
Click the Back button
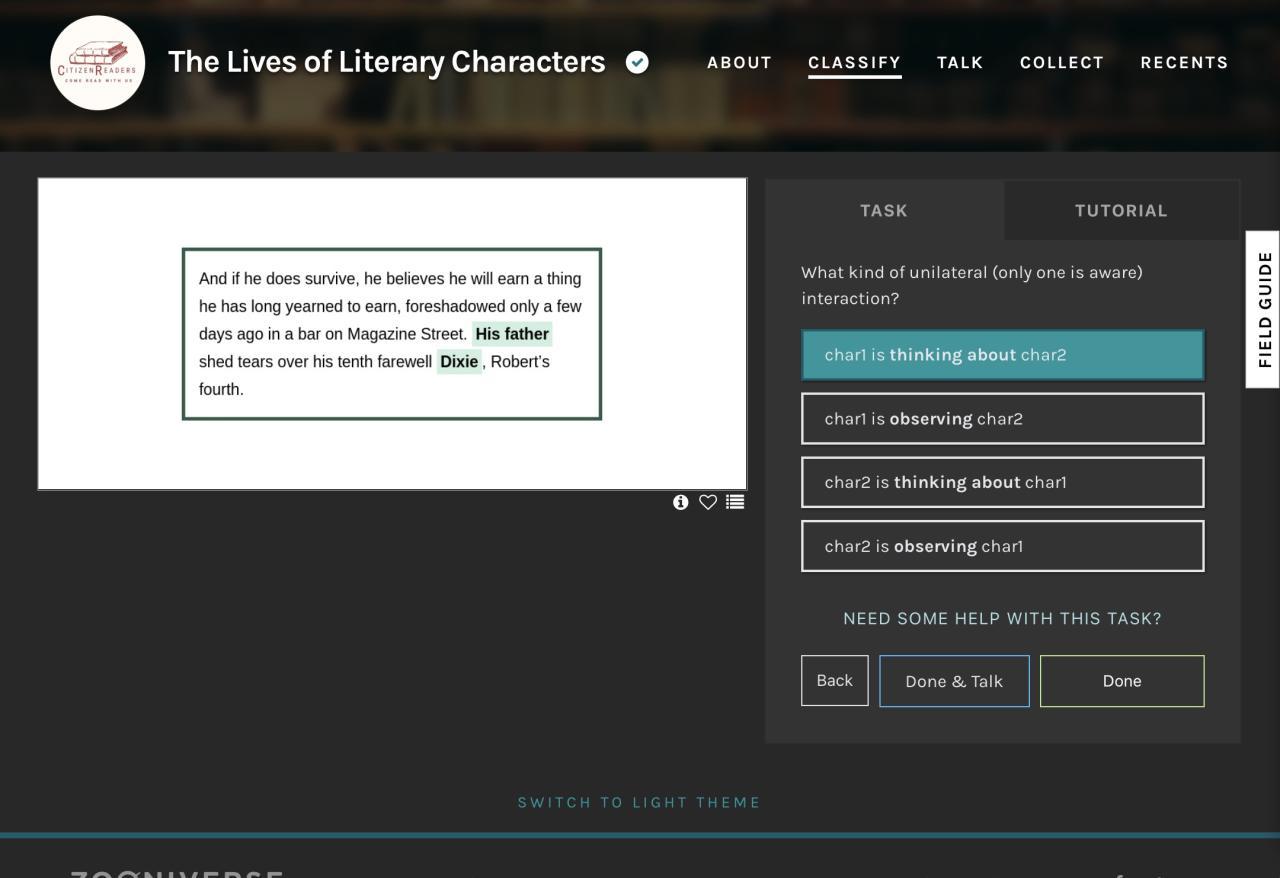click(835, 681)
